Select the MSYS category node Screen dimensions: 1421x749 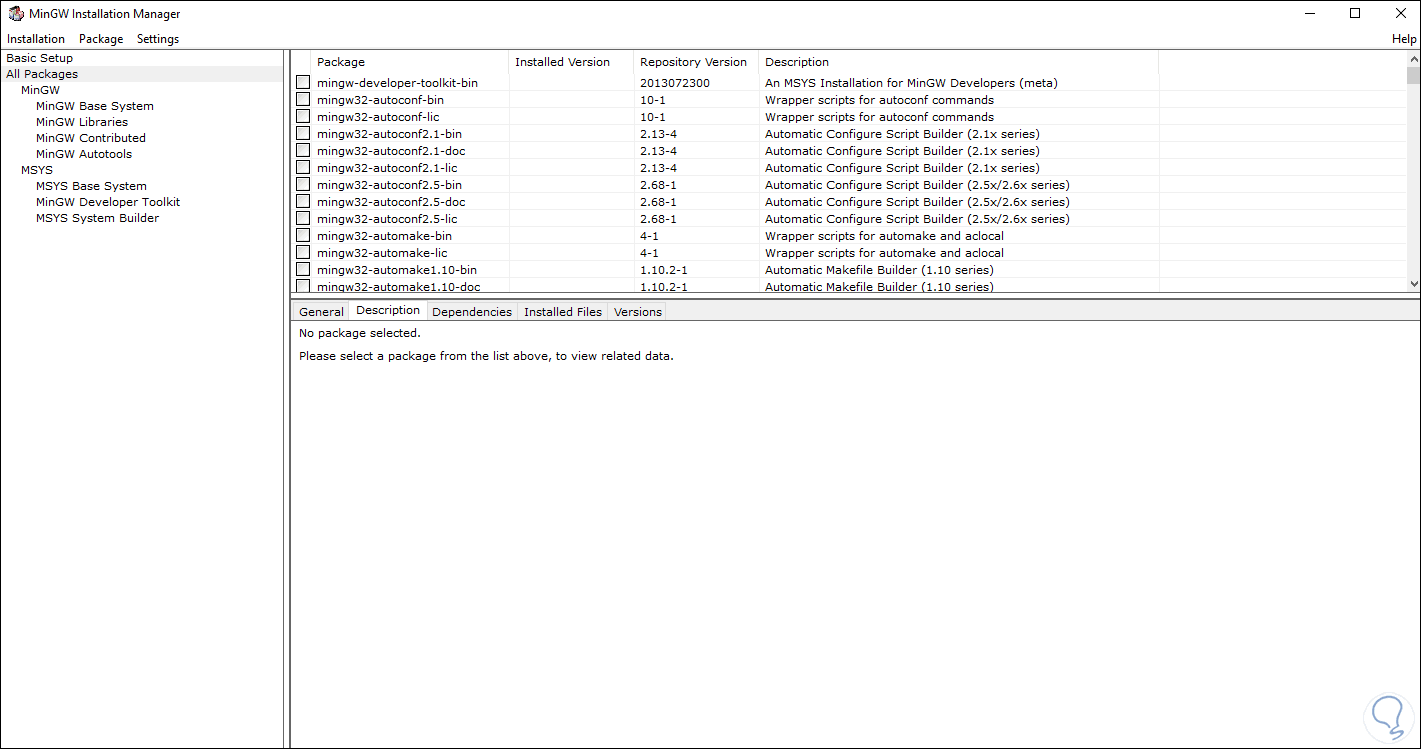pos(37,170)
